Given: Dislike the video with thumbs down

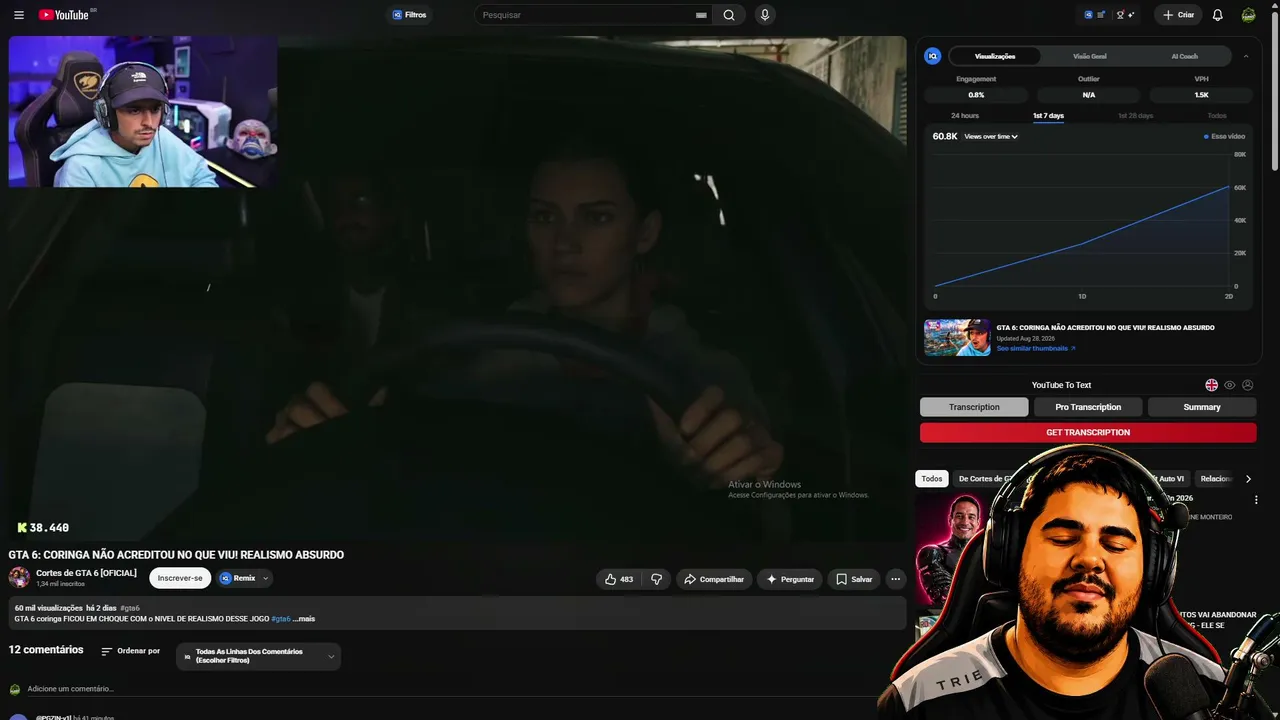Looking at the screenshot, I should 656,579.
